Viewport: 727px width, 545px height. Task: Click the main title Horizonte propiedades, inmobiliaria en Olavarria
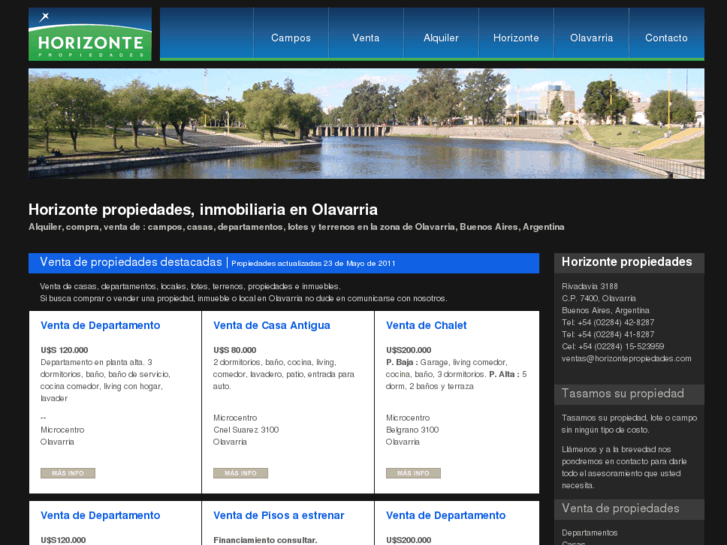(x=203, y=210)
